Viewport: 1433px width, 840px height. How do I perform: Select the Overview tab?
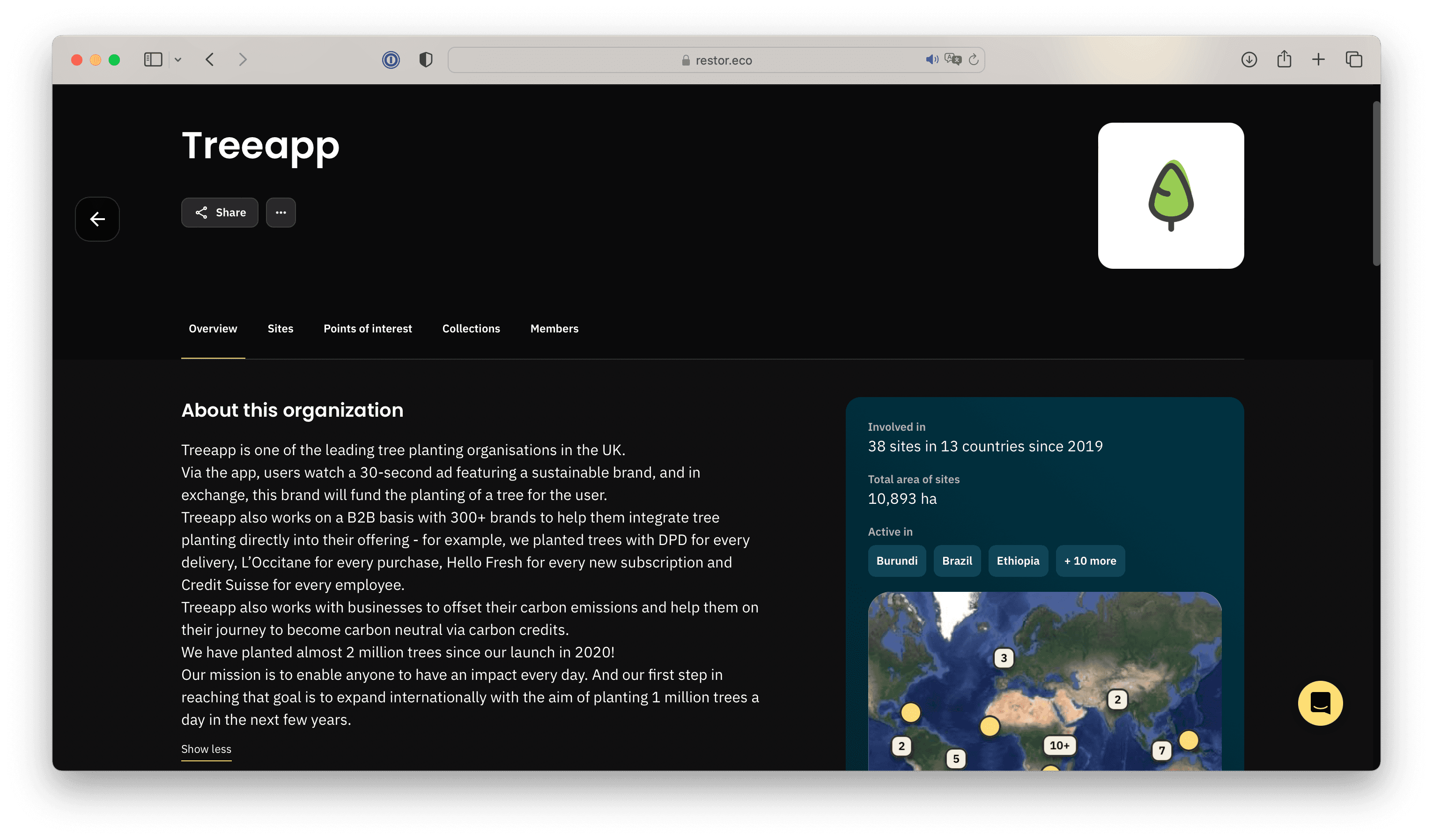[213, 328]
